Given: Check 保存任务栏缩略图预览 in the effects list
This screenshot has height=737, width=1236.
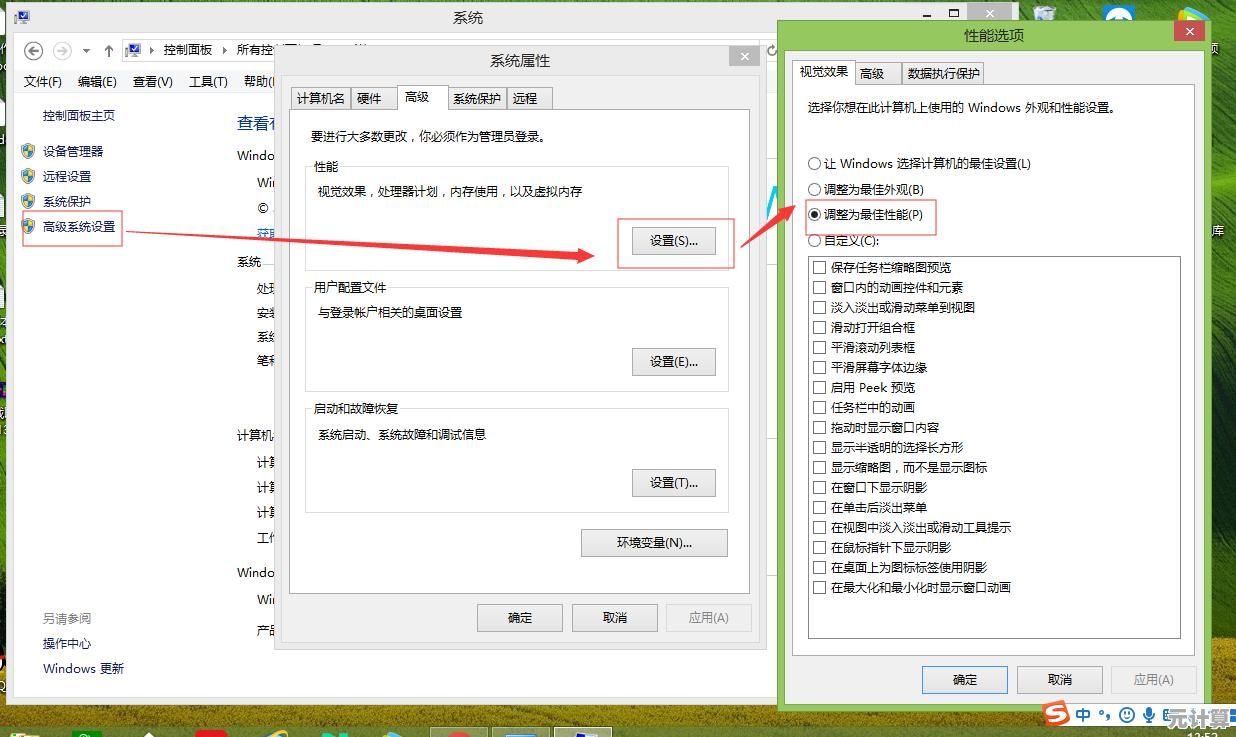Looking at the screenshot, I should click(821, 266).
